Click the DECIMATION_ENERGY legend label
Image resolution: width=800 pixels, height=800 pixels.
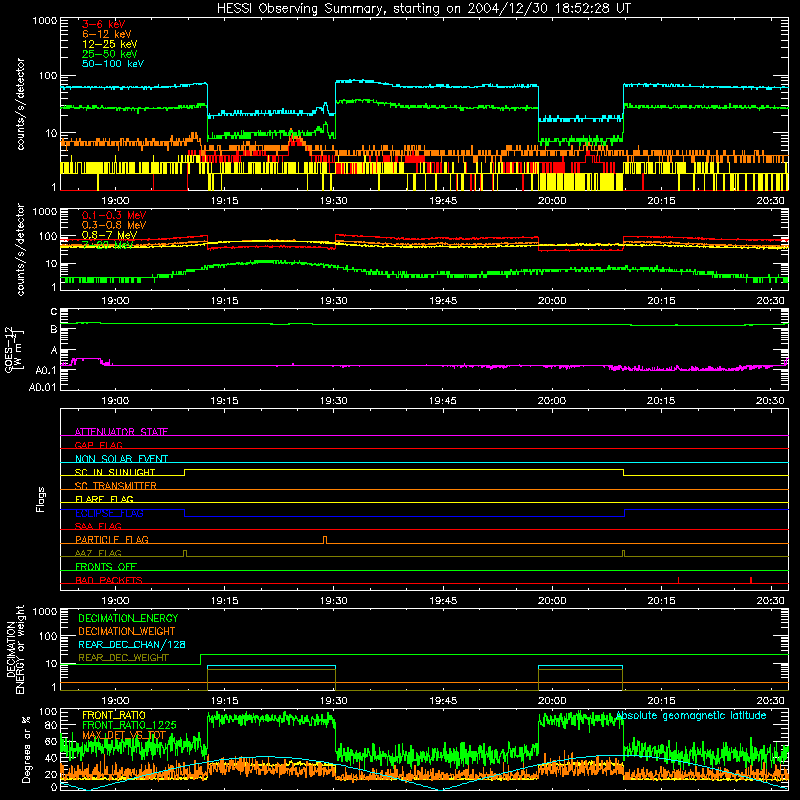[x=128, y=618]
